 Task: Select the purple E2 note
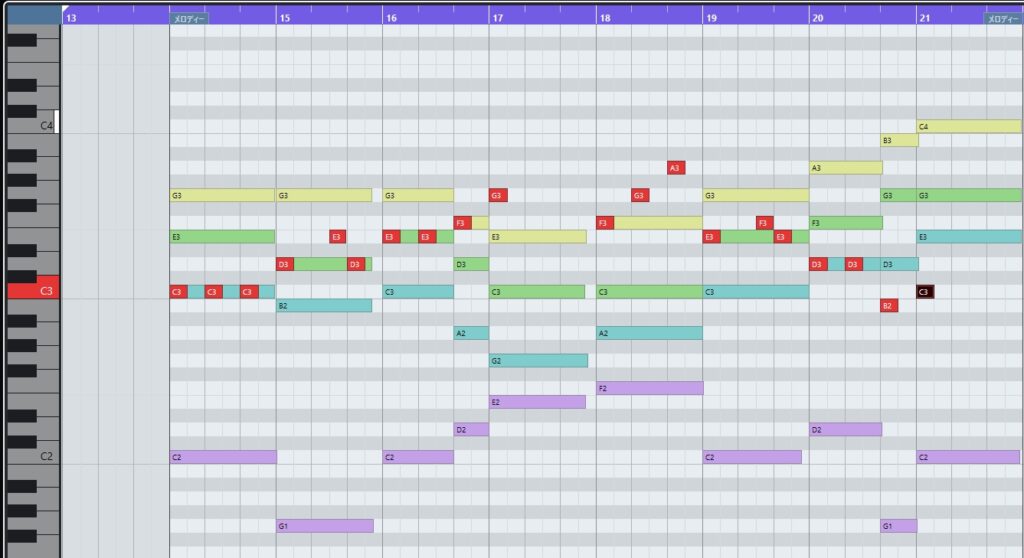click(537, 402)
